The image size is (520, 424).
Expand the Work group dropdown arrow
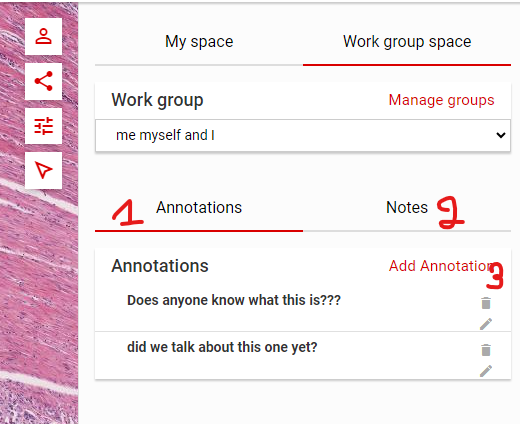tap(501, 135)
